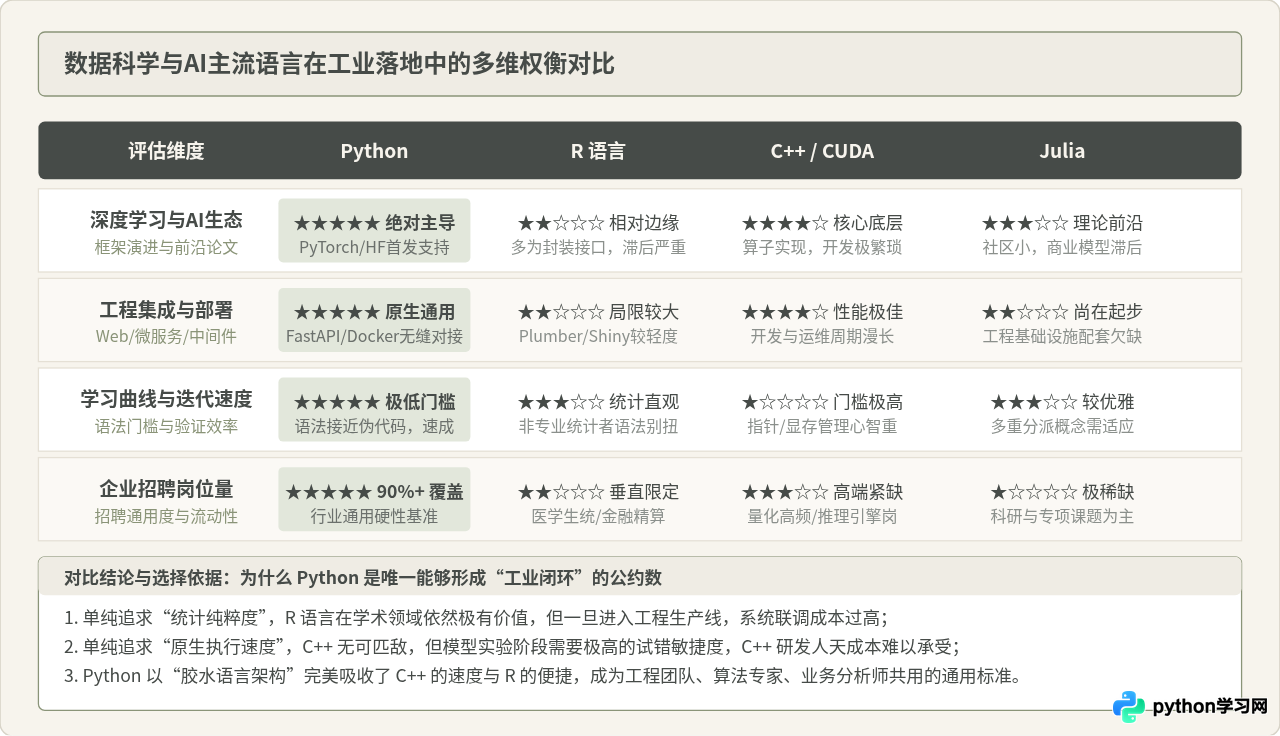Select the note "量化高频/推理引擎岗"
The height and width of the screenshot is (736, 1280).
[822, 517]
